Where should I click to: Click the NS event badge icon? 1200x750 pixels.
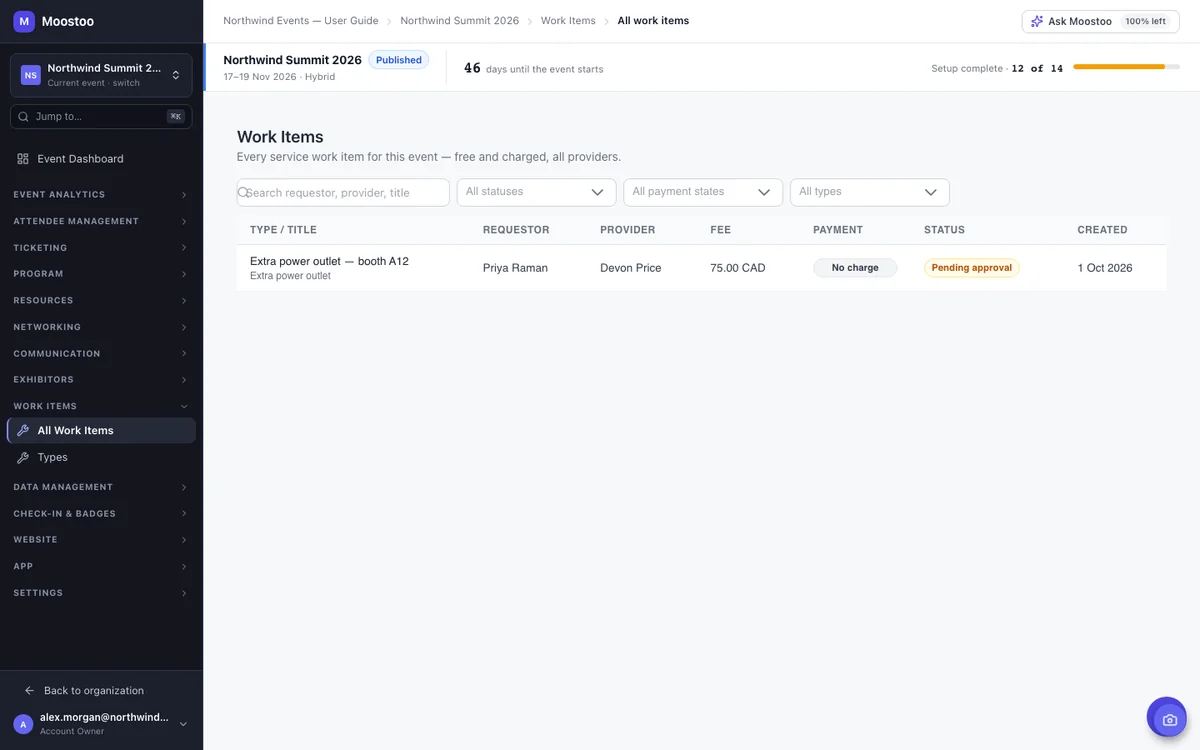click(x=31, y=75)
